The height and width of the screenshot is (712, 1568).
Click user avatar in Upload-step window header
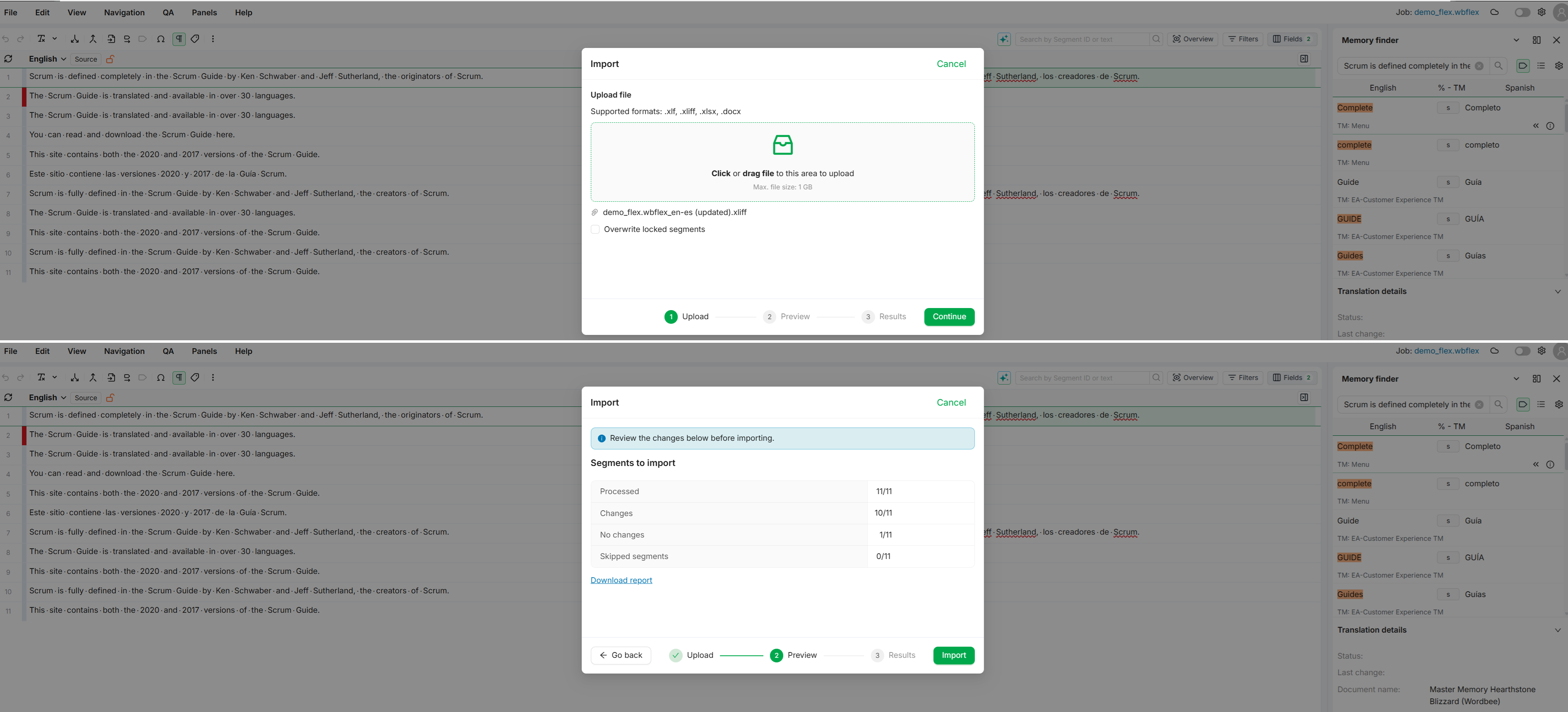click(x=1560, y=12)
